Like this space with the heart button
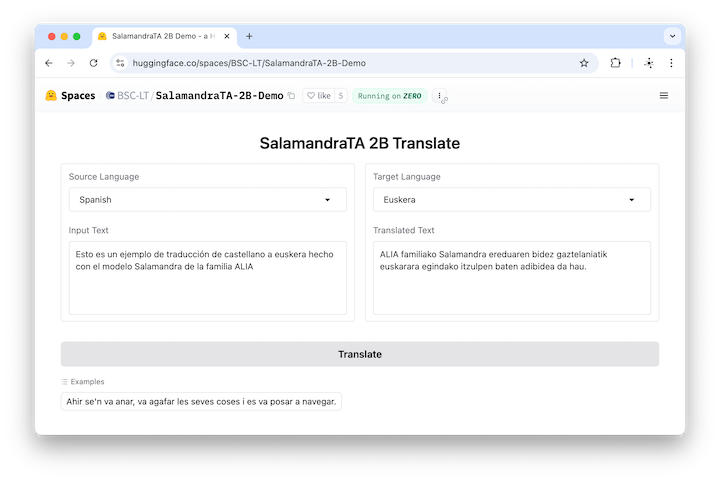This screenshot has width=720, height=481. [x=319, y=95]
